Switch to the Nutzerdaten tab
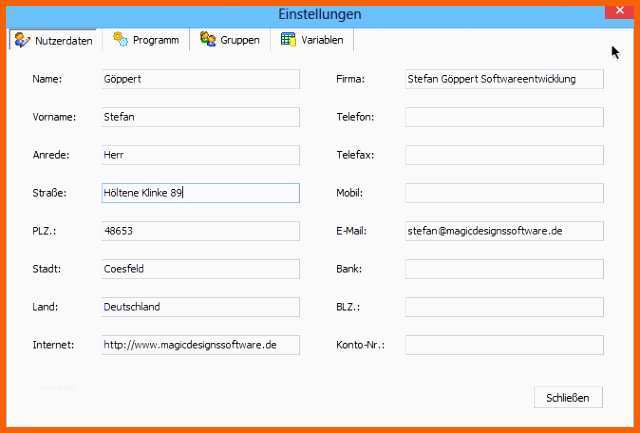This screenshot has height=433, width=640. 53,40
